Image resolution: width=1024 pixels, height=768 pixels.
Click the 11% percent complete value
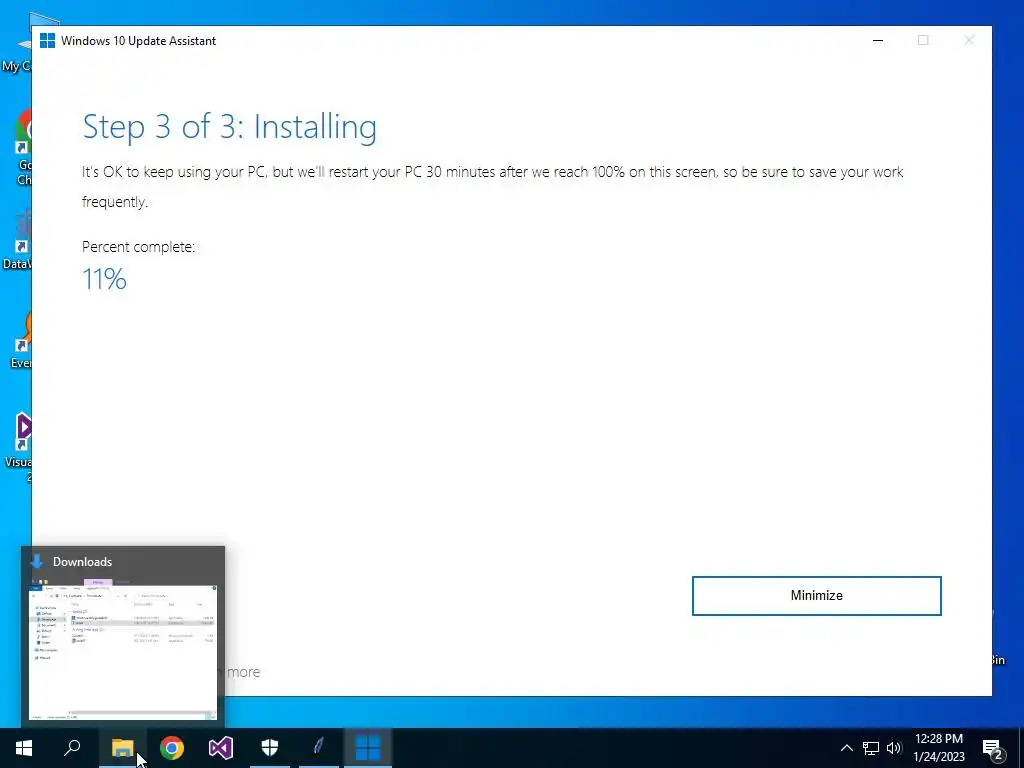[x=104, y=280]
